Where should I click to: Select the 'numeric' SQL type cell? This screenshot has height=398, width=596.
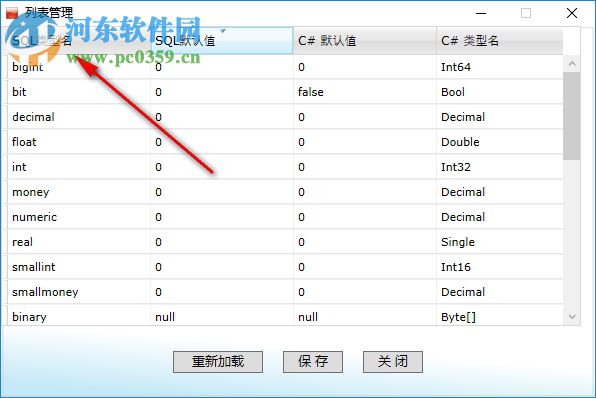[x=79, y=217]
